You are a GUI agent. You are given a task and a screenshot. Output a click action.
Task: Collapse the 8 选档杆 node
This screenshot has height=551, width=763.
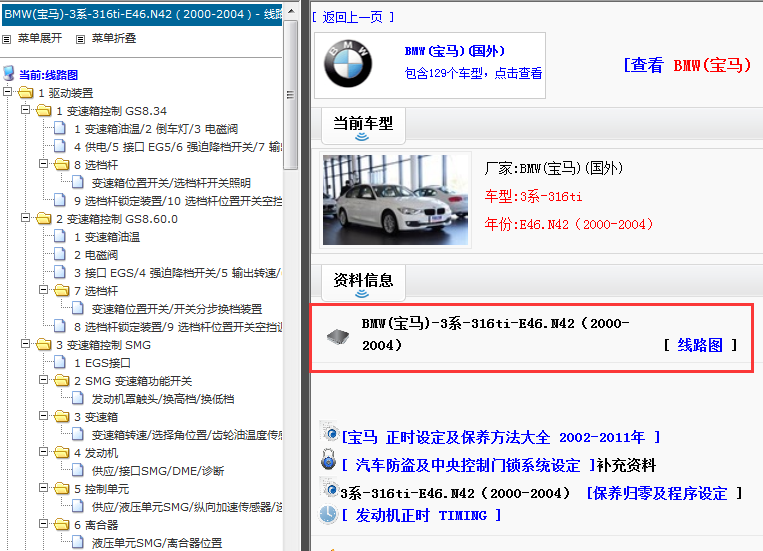[43, 164]
